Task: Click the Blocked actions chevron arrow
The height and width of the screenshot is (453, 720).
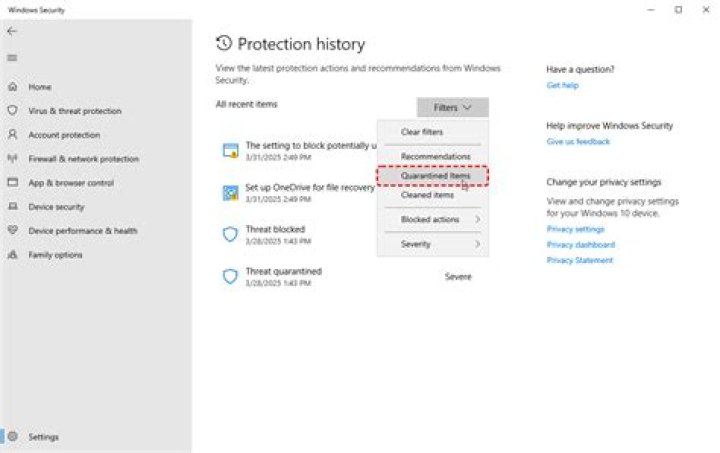Action: coord(478,219)
